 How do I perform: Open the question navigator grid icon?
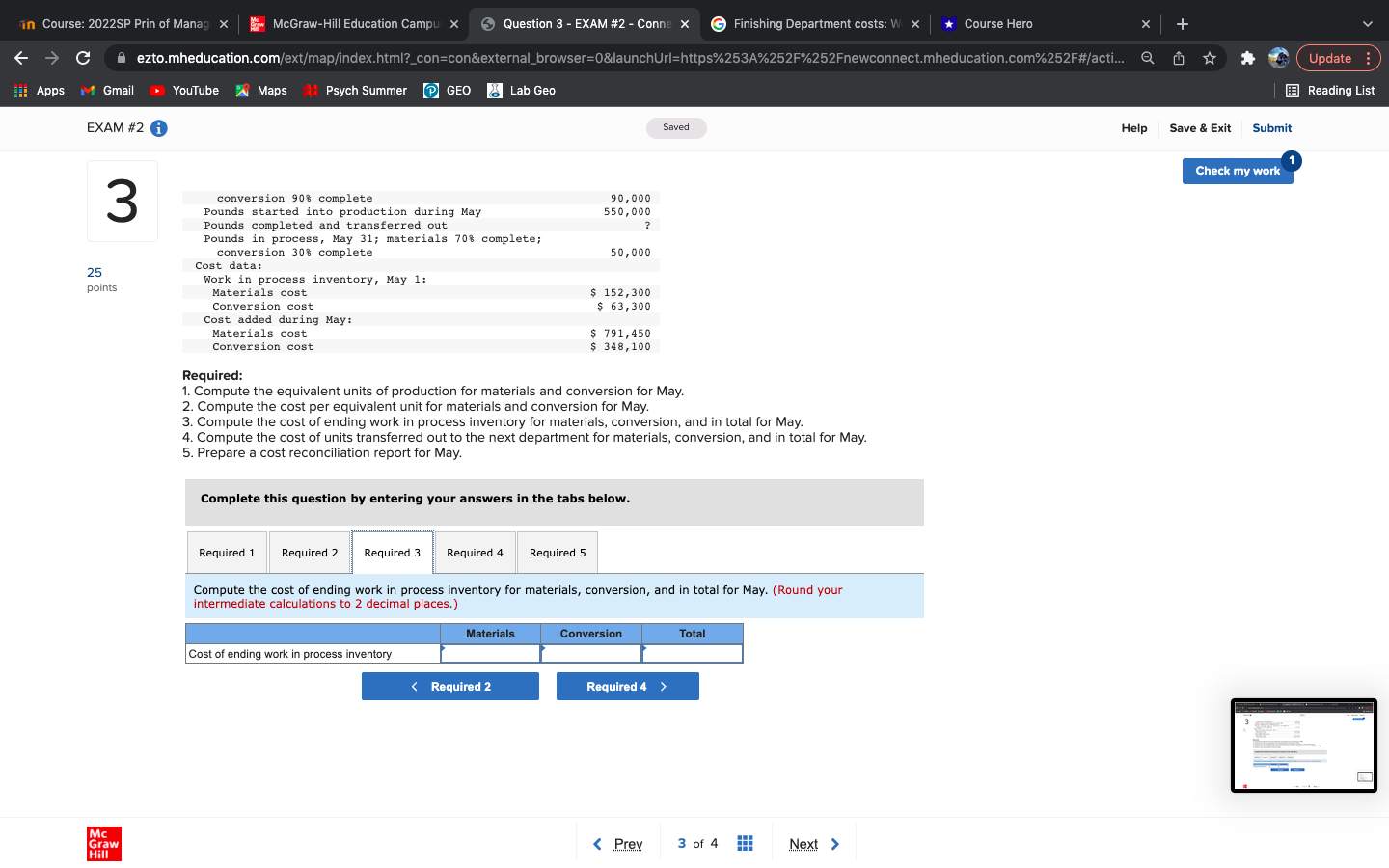745,843
